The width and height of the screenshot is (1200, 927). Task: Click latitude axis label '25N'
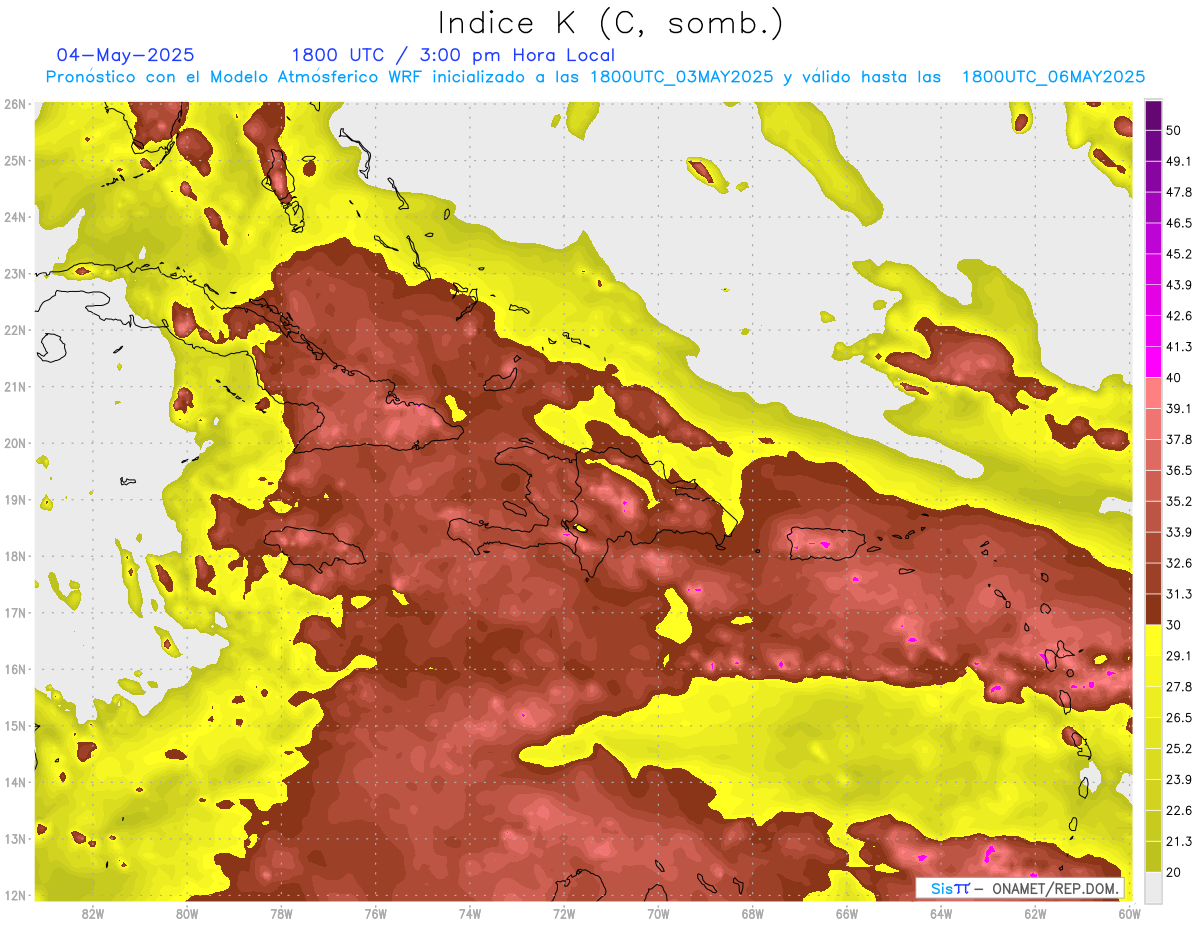click(x=15, y=160)
